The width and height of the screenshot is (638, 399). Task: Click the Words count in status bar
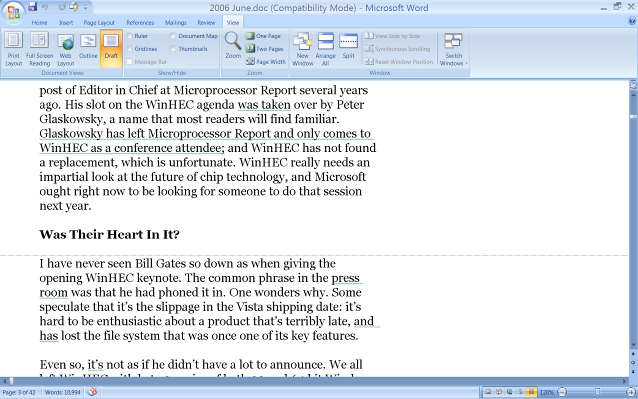click(x=62, y=392)
